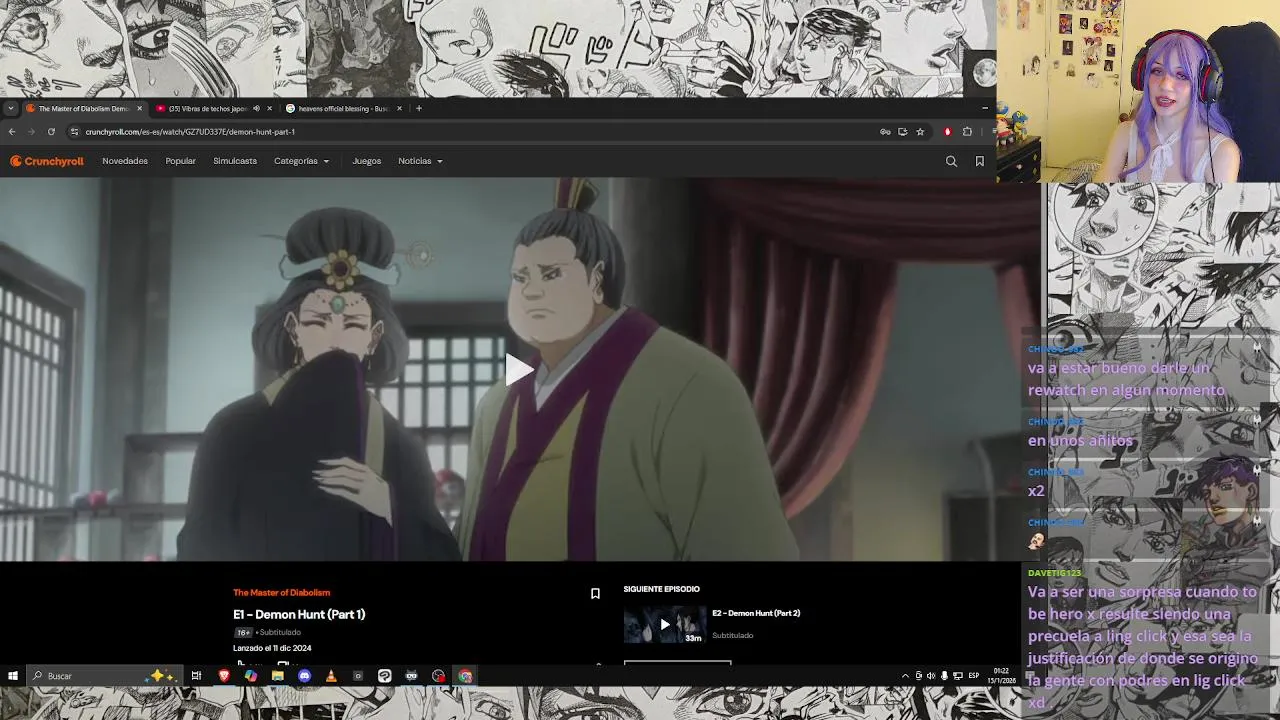Expand the Categorías dropdown

click(x=301, y=161)
